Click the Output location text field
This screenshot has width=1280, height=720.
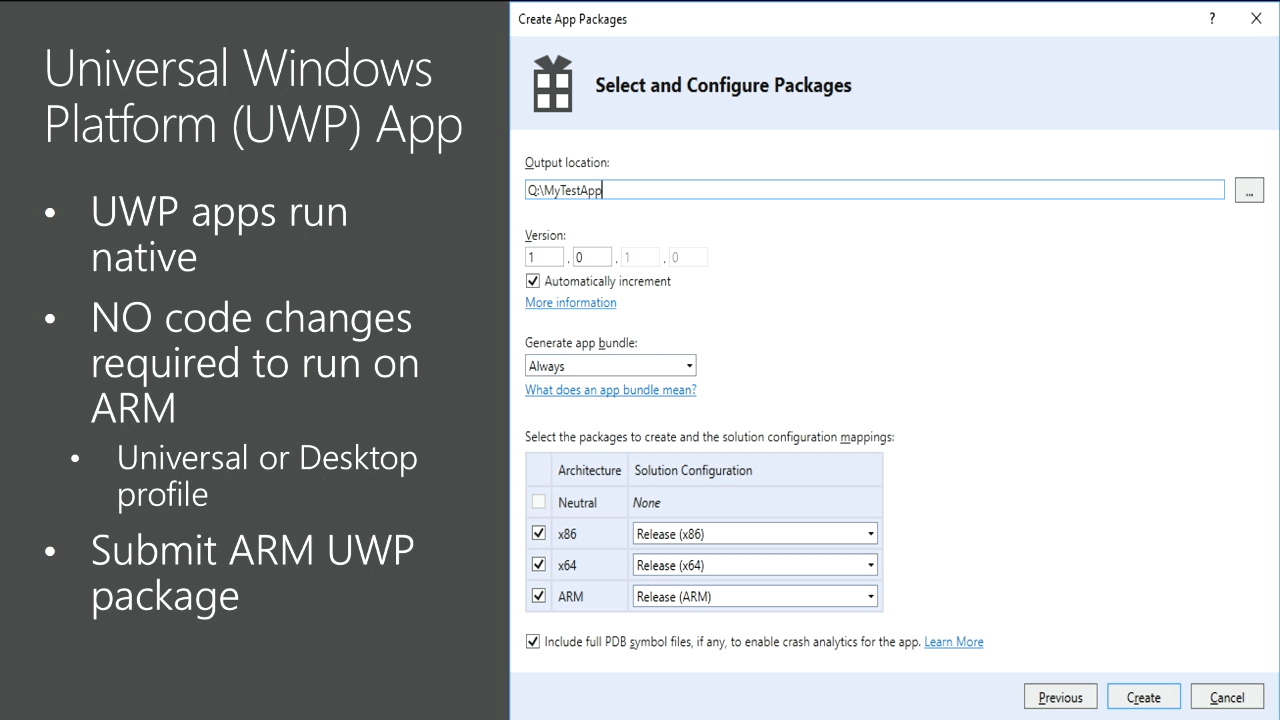click(x=873, y=189)
